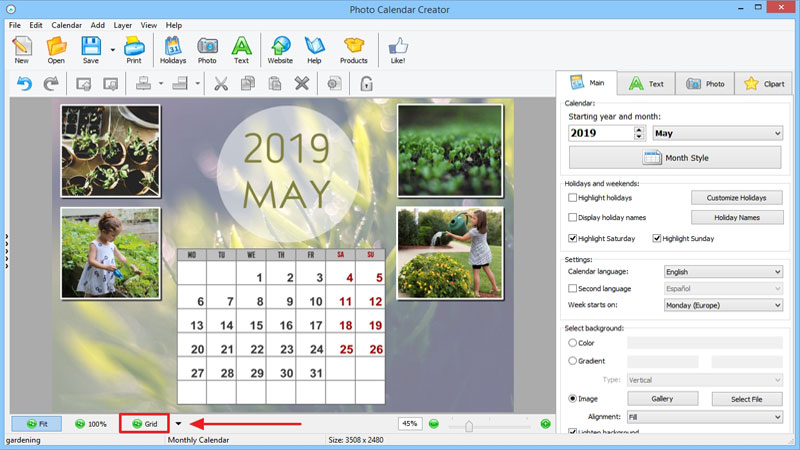Click the scissors Cut icon
This screenshot has height=450, width=800.
point(221,84)
